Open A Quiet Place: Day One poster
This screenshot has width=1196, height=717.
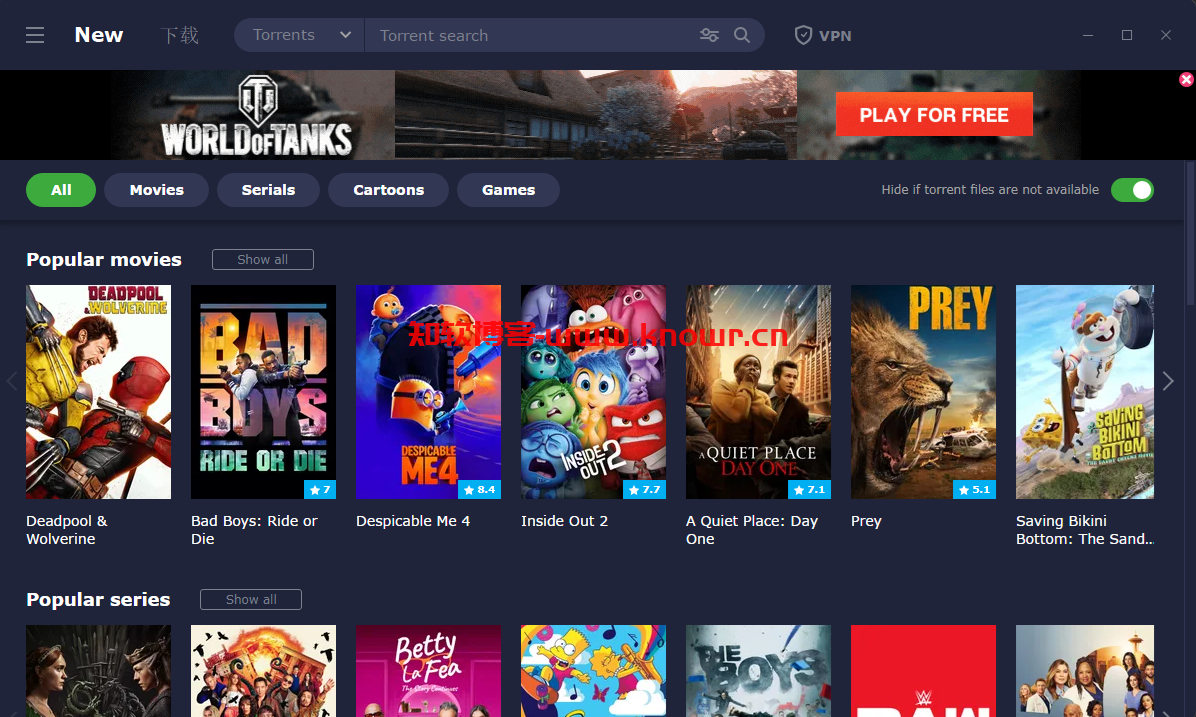758,392
